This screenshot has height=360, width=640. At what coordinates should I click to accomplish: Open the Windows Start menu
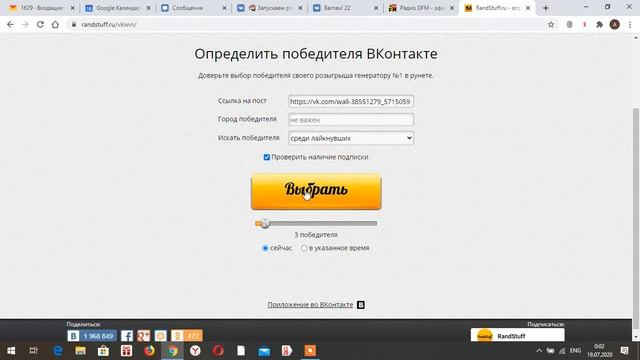[x=11, y=351]
